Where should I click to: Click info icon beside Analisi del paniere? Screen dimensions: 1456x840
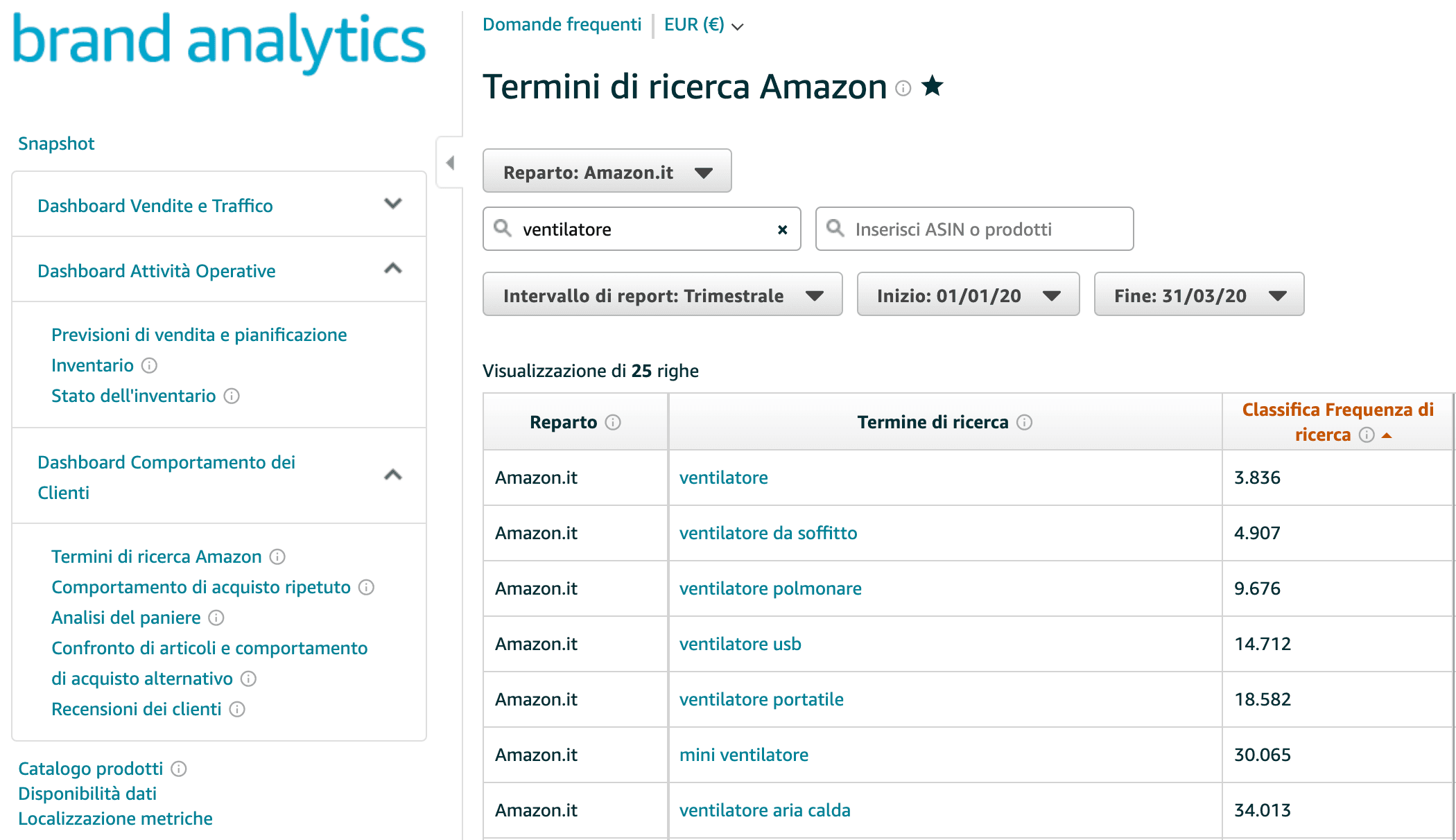click(216, 618)
